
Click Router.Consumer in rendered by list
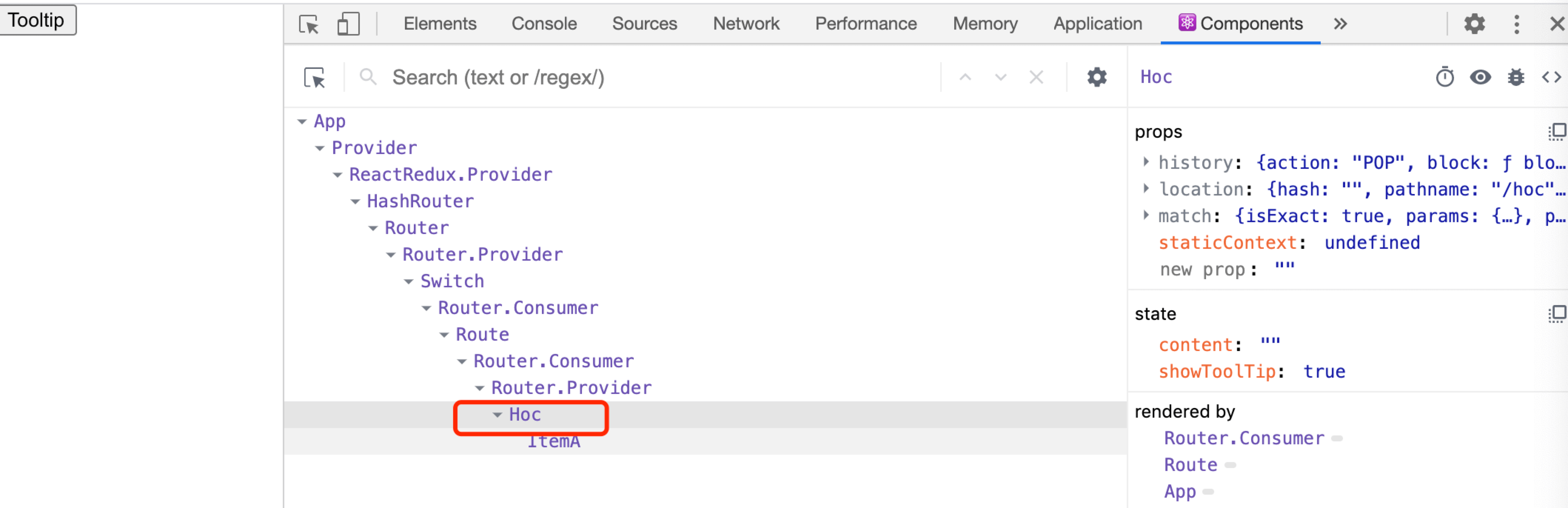click(x=1244, y=438)
